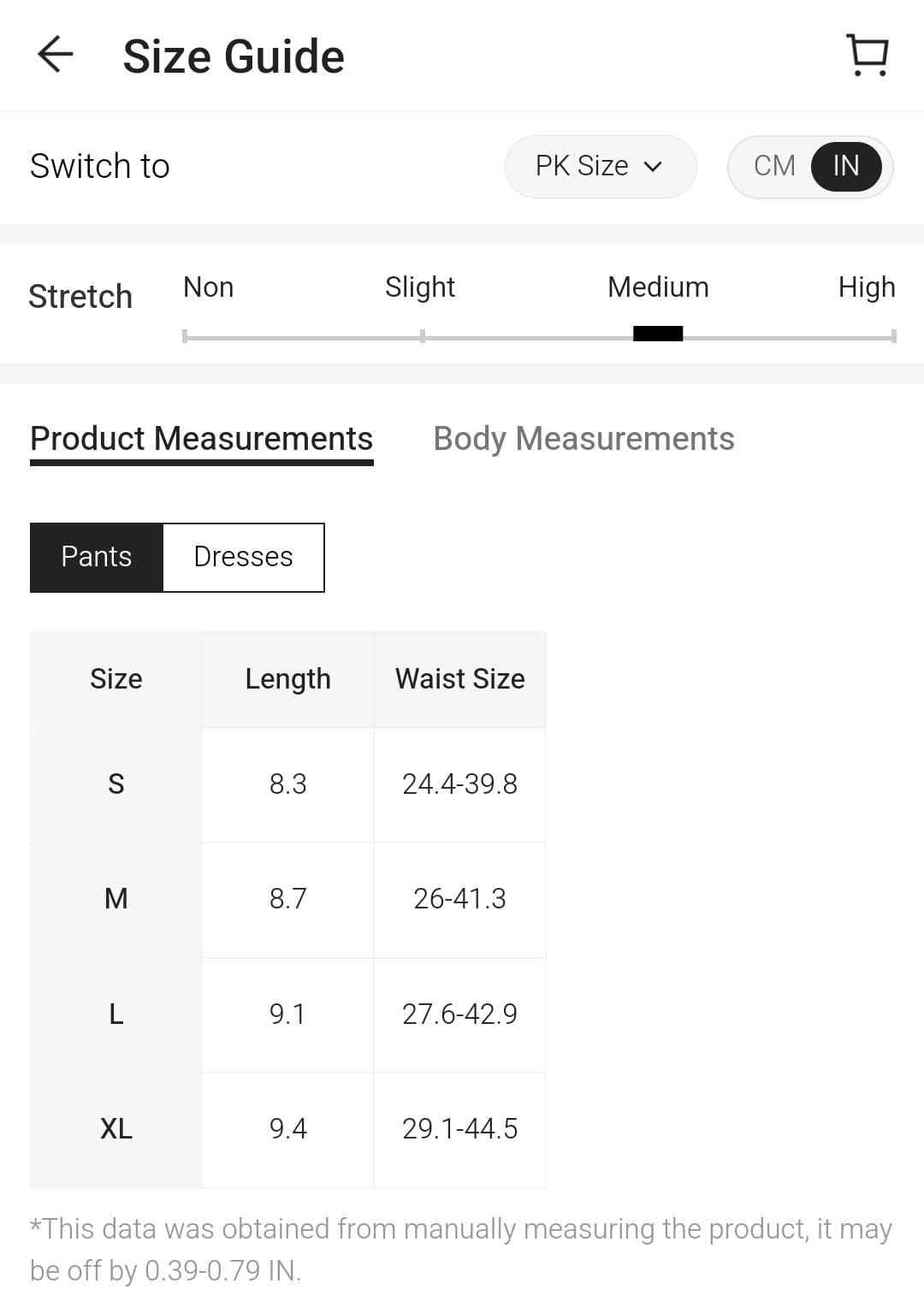The width and height of the screenshot is (924, 1313).
Task: Choose the Pants button
Action: 97,557
